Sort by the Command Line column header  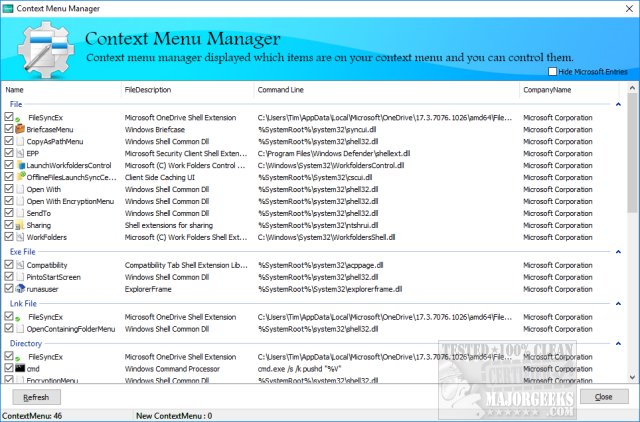click(x=387, y=90)
